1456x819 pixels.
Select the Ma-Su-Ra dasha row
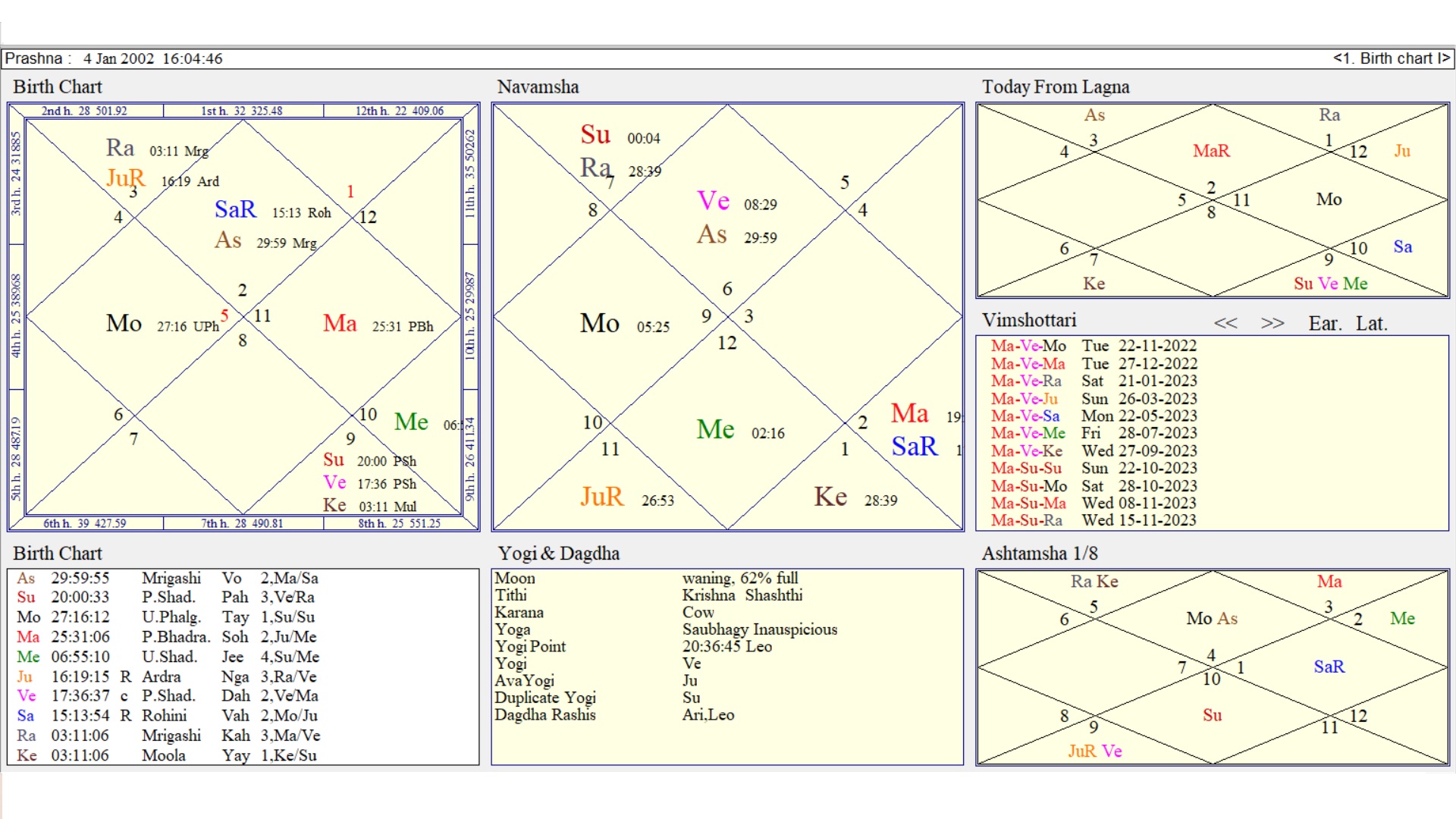[1094, 520]
